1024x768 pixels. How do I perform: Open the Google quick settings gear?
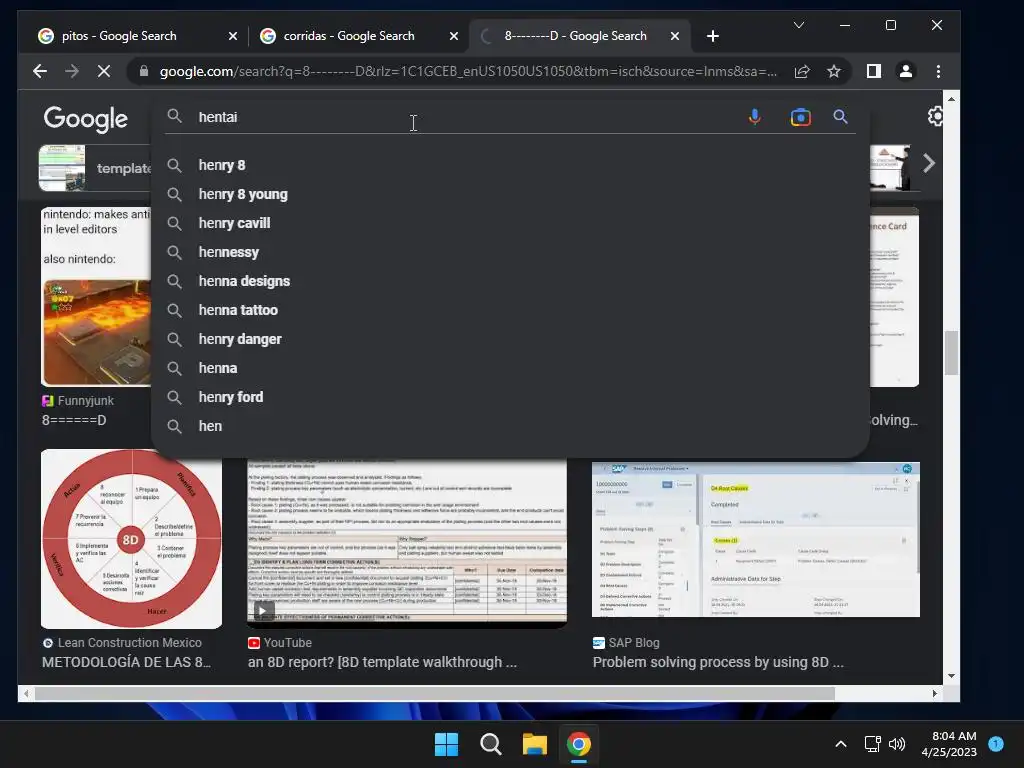pos(936,116)
